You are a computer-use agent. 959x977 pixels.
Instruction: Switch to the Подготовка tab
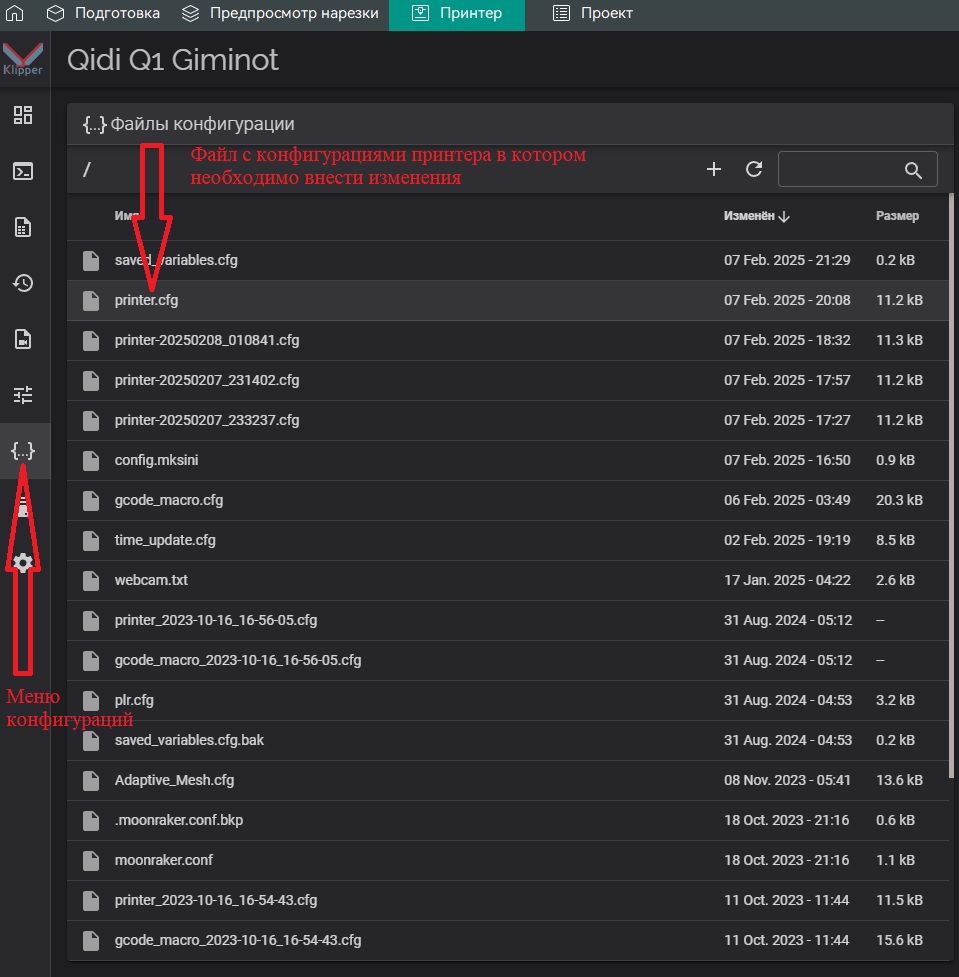pyautogui.click(x=103, y=13)
